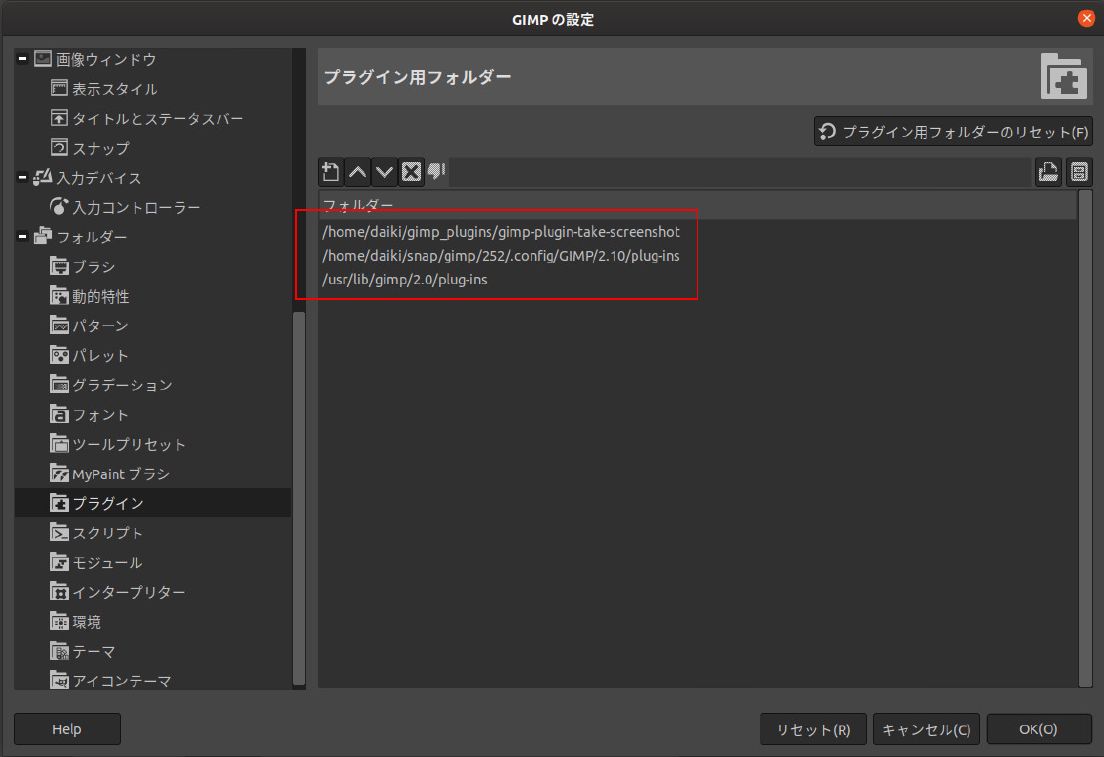1104x757 pixels.
Task: Move the selected folder up
Action: [x=358, y=172]
